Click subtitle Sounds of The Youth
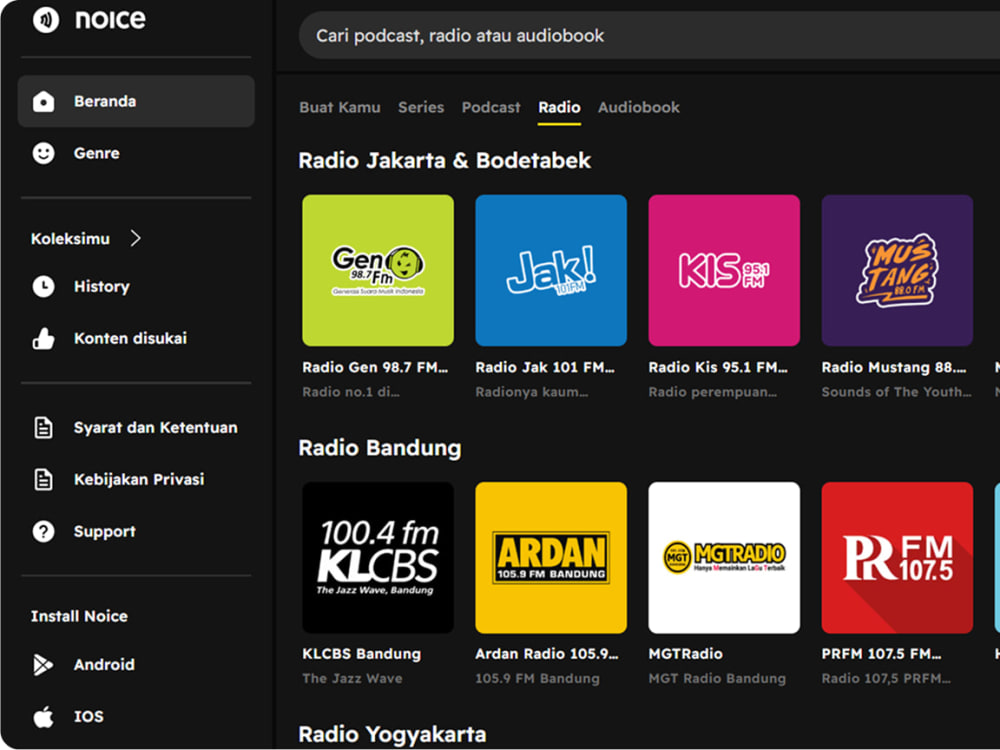This screenshot has height=750, width=1000. click(x=896, y=392)
